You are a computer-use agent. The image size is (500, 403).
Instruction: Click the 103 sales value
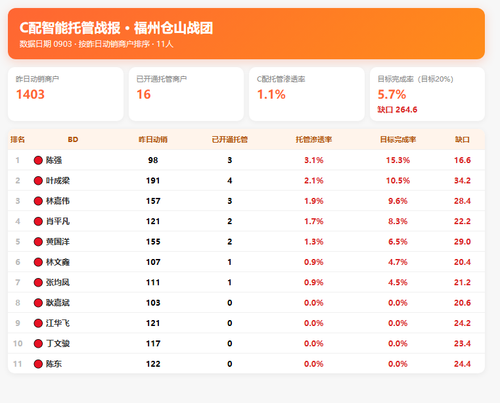pos(153,303)
